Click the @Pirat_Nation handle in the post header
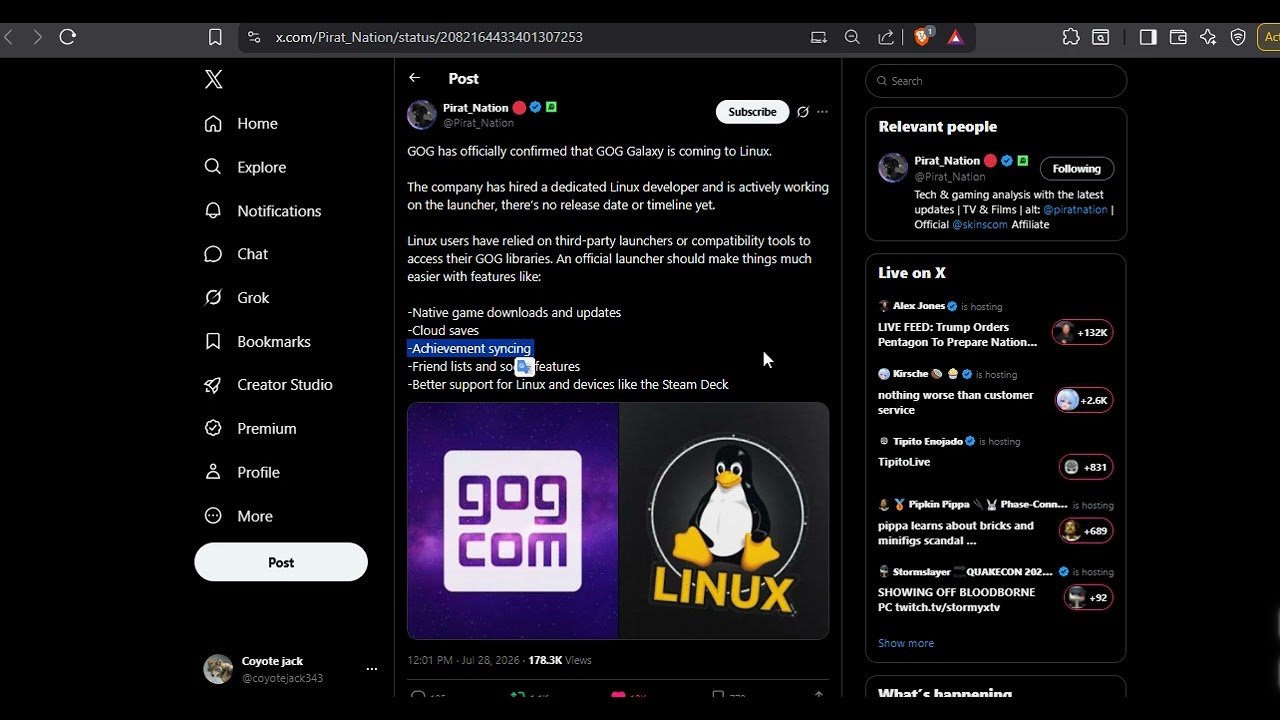 (478, 123)
